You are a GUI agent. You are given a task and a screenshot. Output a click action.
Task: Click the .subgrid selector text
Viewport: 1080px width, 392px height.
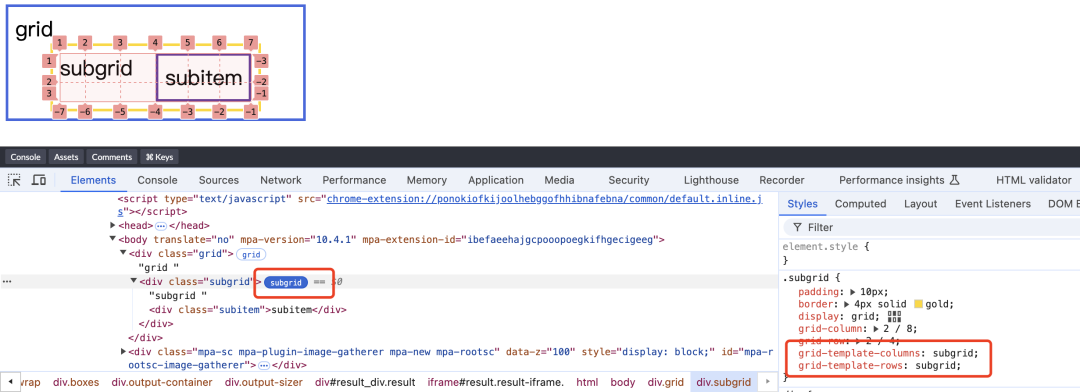807,278
